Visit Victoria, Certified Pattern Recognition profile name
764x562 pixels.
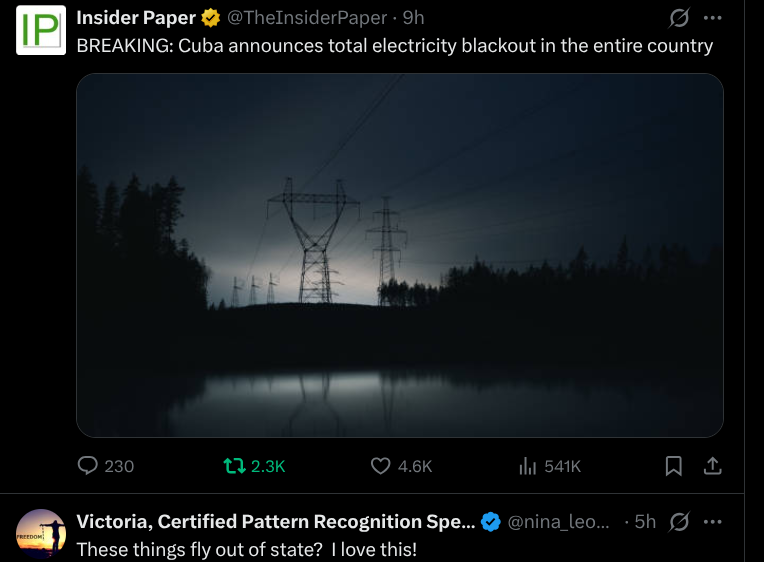pos(275,522)
